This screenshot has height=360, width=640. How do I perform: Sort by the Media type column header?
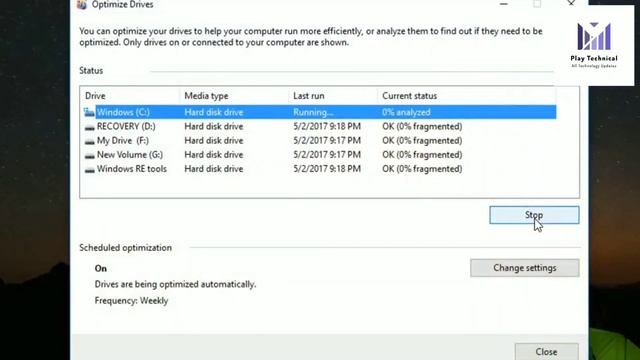(x=234, y=96)
